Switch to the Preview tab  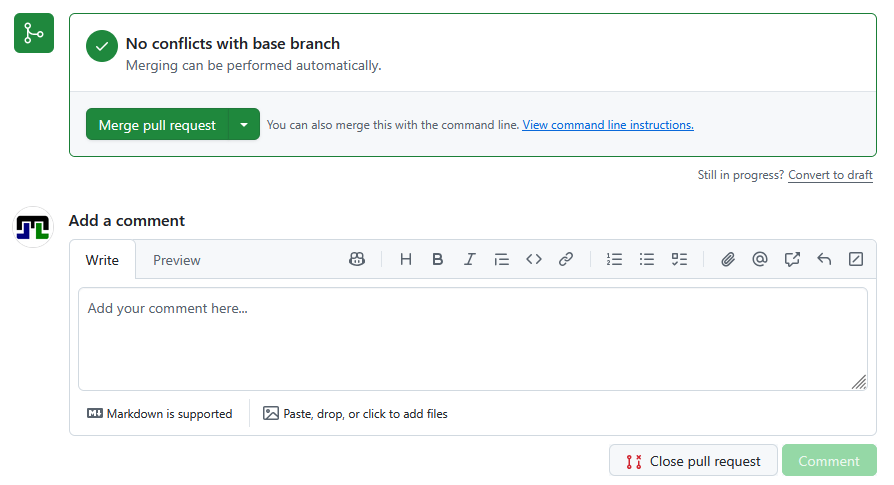click(177, 260)
